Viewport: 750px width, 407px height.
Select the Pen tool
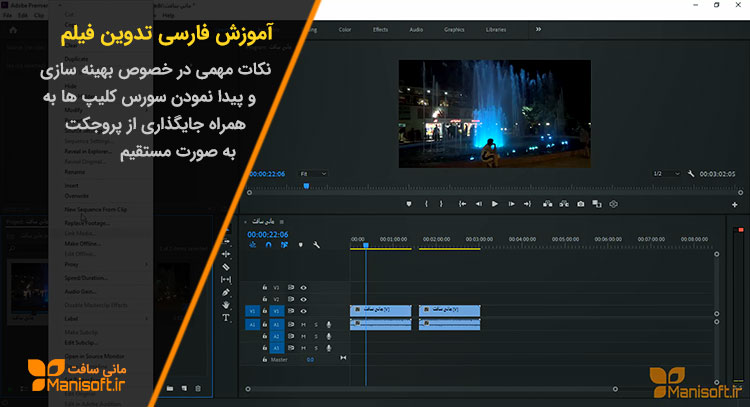(x=226, y=292)
